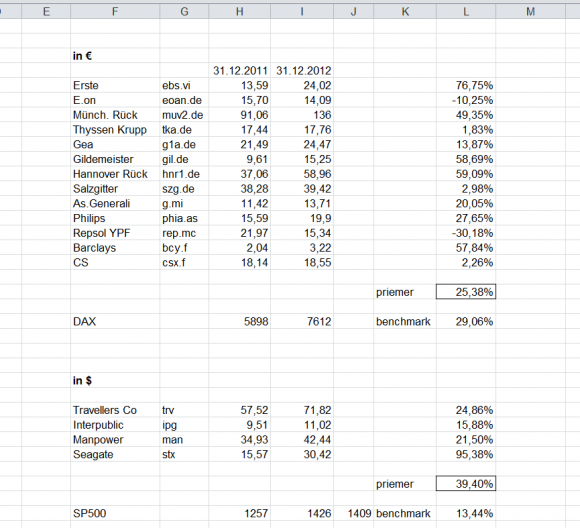
Task: Select the 'in $' heading cell
Action: (x=115, y=380)
